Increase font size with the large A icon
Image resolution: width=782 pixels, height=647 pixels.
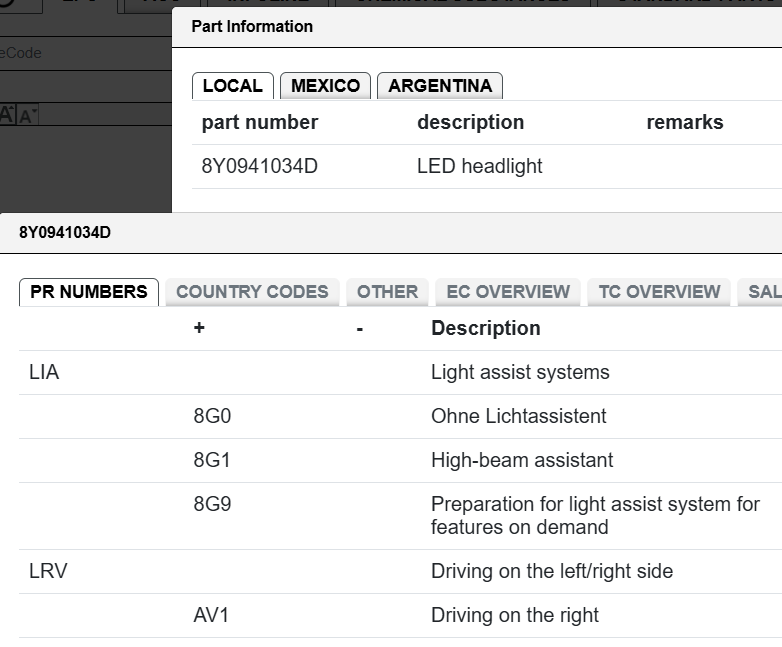coord(7,115)
